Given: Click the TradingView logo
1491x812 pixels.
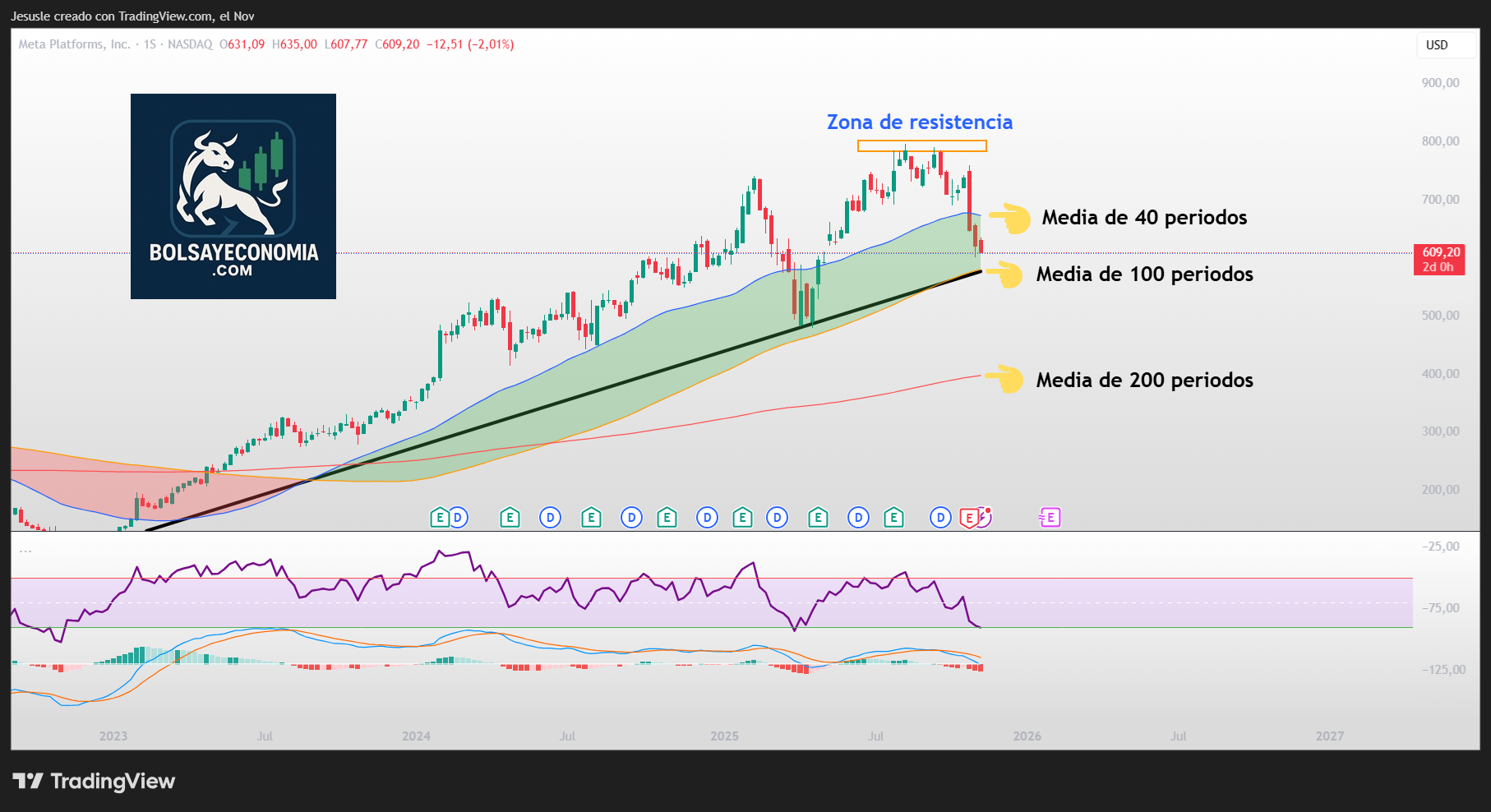Looking at the screenshot, I should pos(94,781).
